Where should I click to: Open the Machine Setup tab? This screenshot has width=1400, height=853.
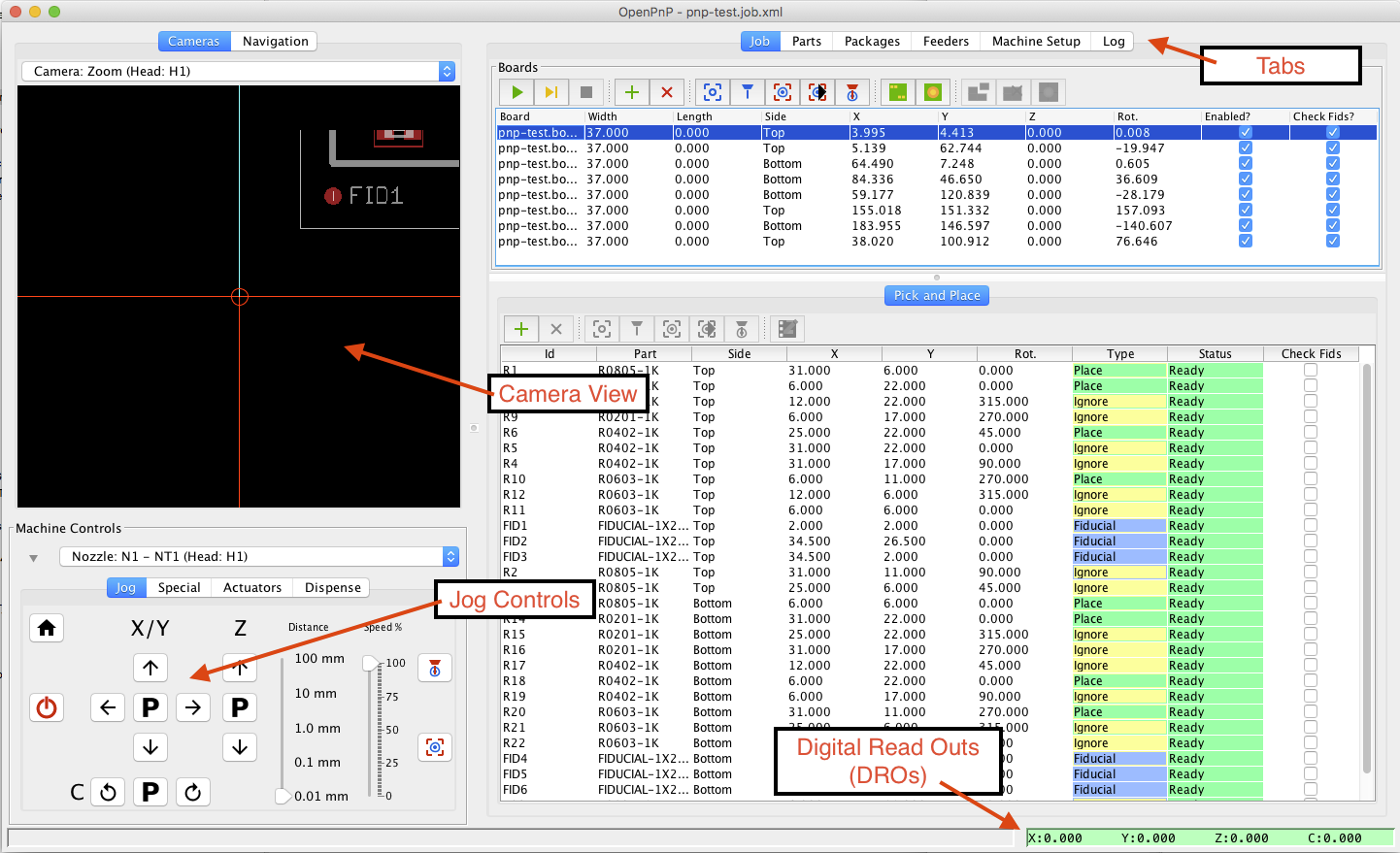(1036, 42)
